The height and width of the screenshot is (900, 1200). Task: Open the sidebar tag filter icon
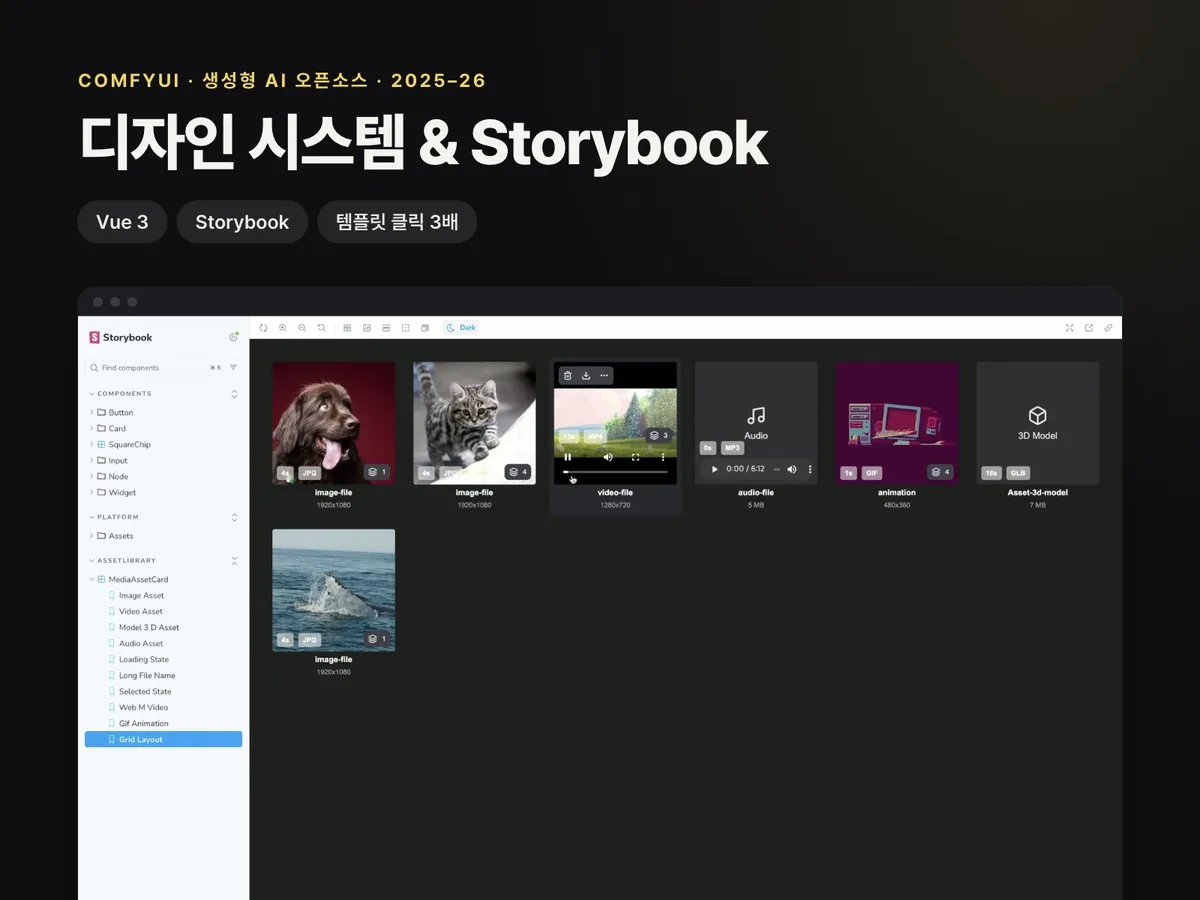pos(234,368)
